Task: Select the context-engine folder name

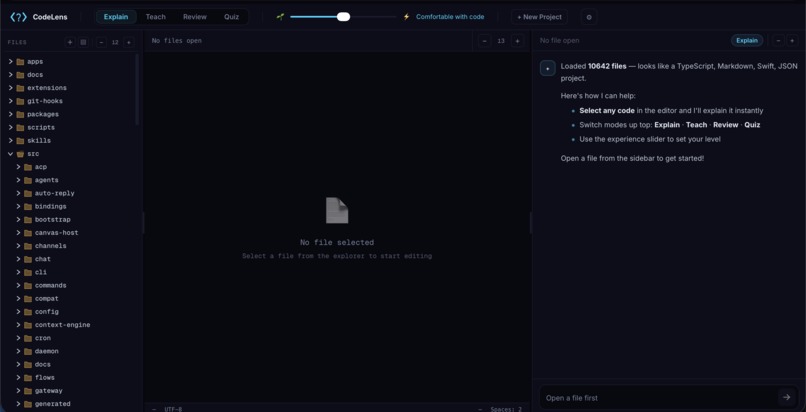Action: click(63, 325)
